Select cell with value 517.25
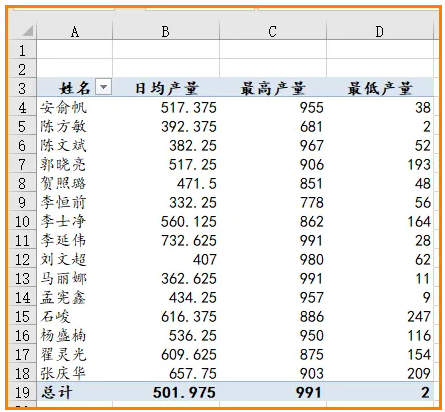This screenshot has width=445, height=412. 166,164
